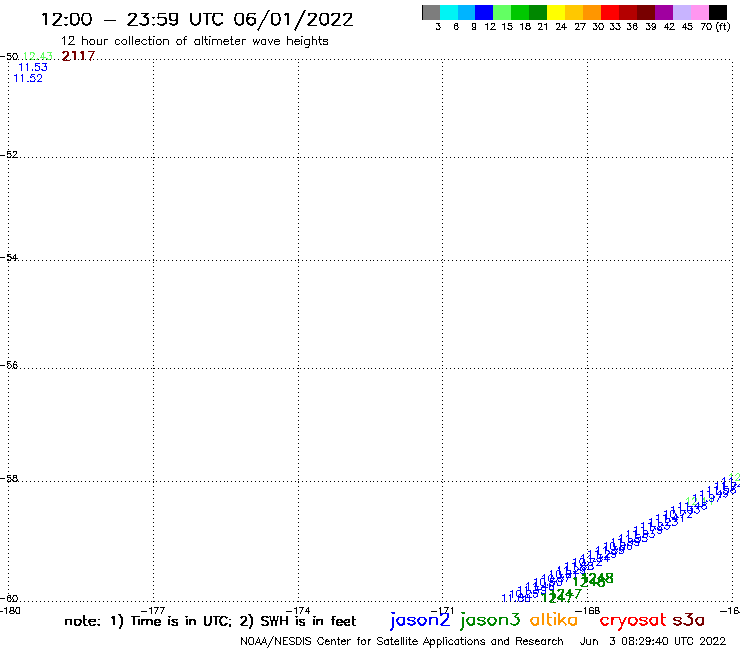
Task: Click the green 12.48 value above the 12.47 reading
Action: pyautogui.click(x=597, y=577)
